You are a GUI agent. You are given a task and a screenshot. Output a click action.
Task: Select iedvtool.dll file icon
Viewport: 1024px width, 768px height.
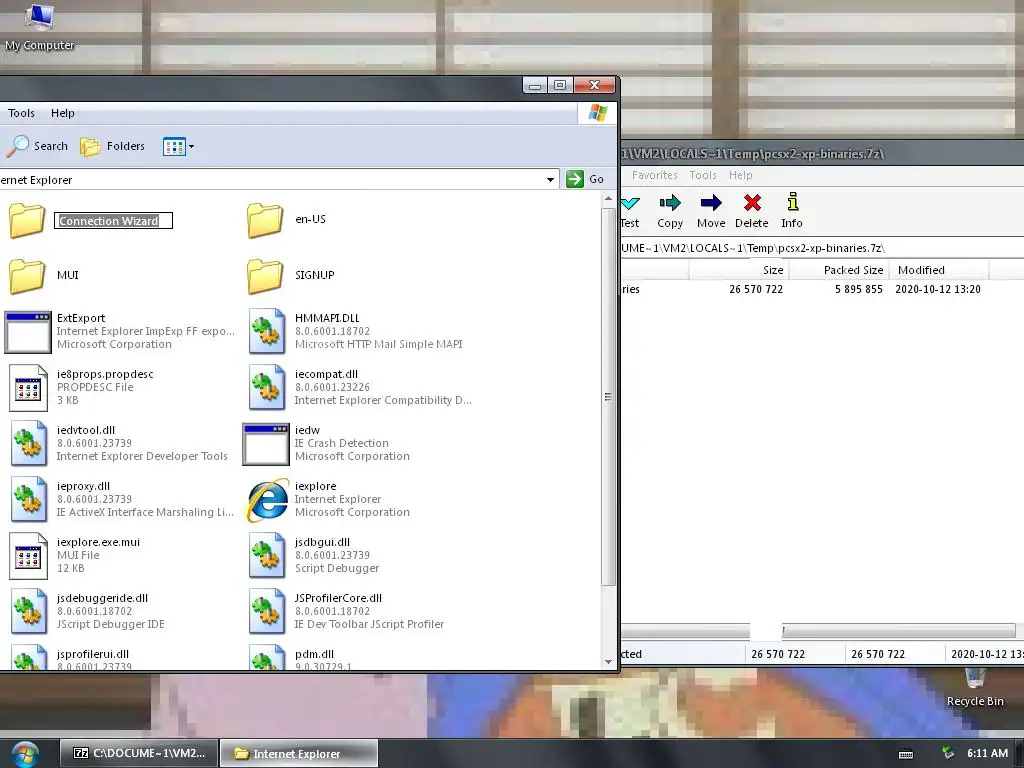click(x=28, y=443)
